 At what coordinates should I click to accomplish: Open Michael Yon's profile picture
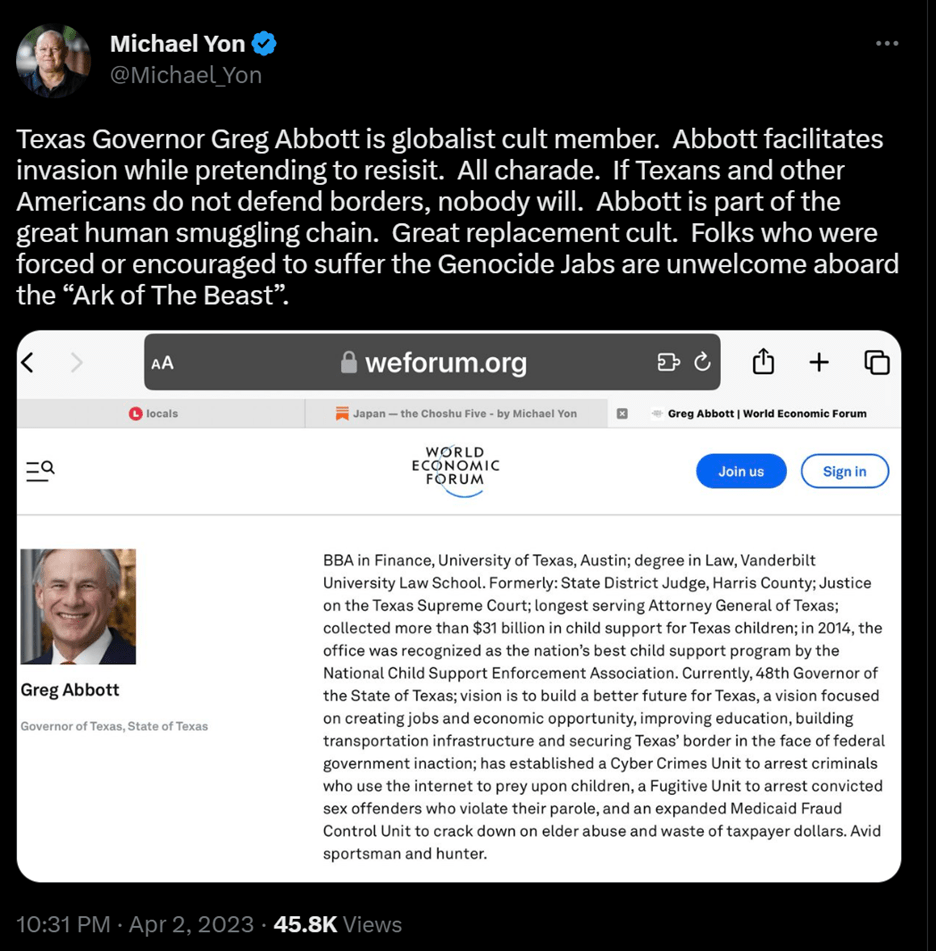point(53,60)
